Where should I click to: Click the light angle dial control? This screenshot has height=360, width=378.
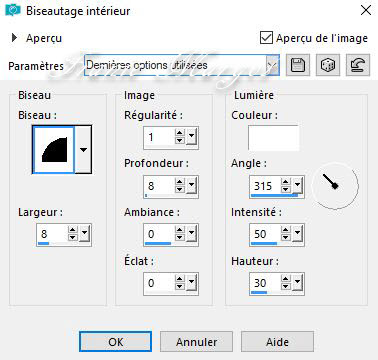(x=335, y=186)
